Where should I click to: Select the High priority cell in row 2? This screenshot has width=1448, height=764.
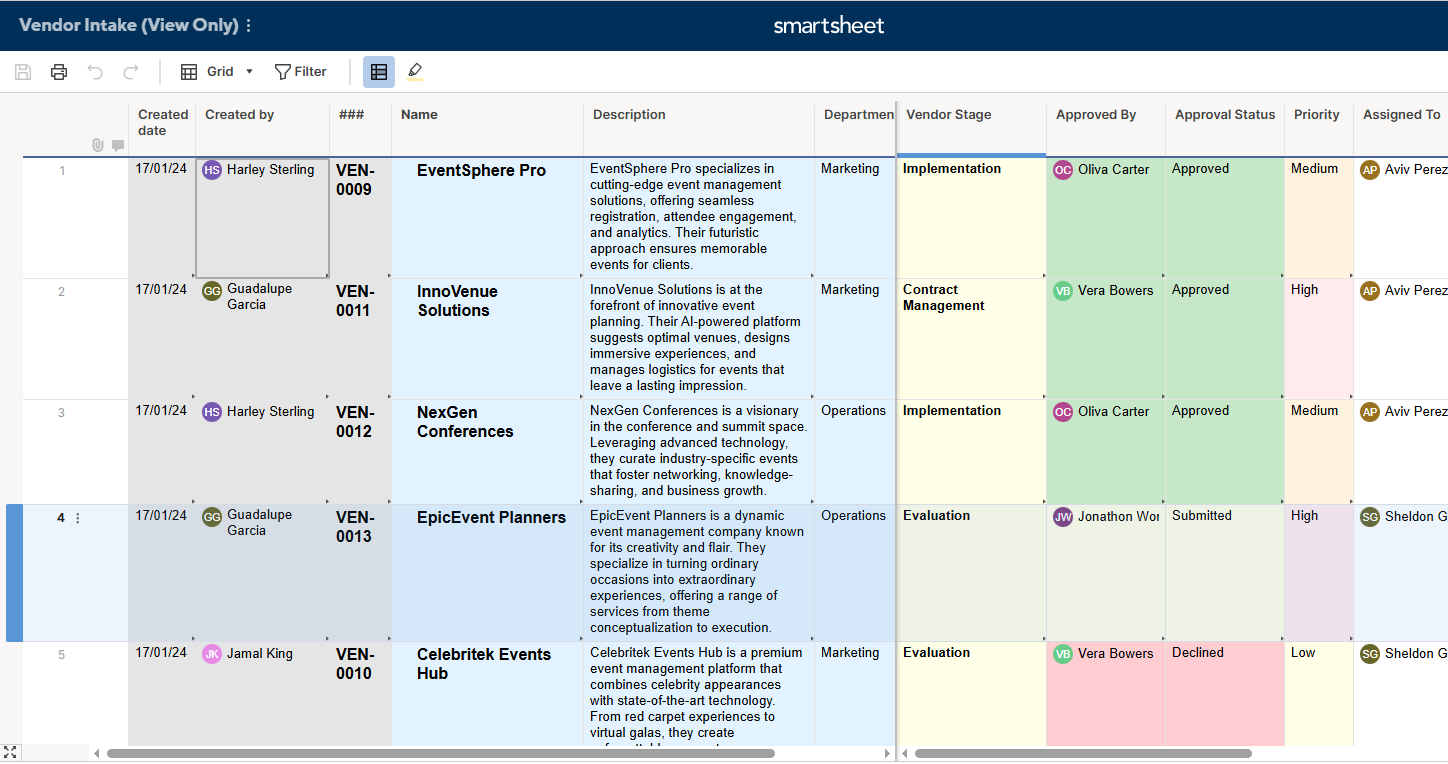tap(1319, 339)
